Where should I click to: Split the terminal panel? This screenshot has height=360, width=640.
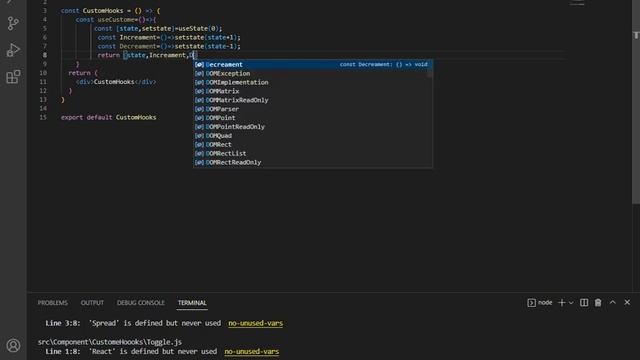tap(584, 302)
